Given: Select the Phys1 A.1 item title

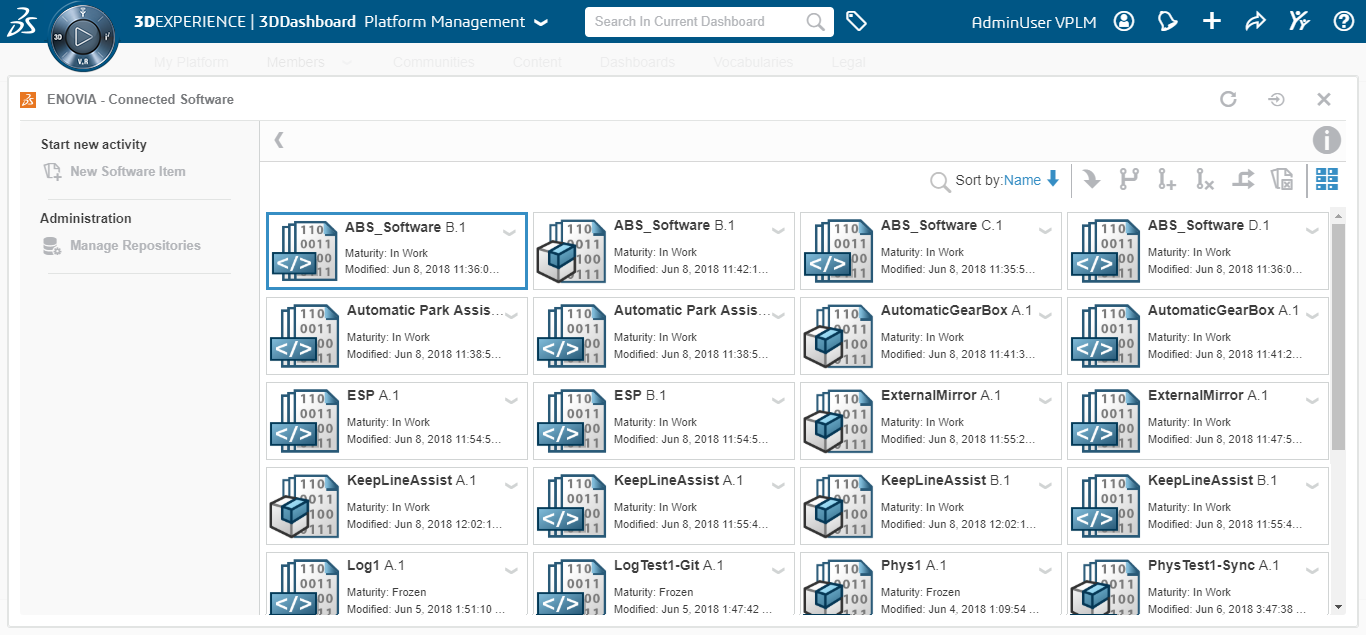Looking at the screenshot, I should click(x=913, y=566).
